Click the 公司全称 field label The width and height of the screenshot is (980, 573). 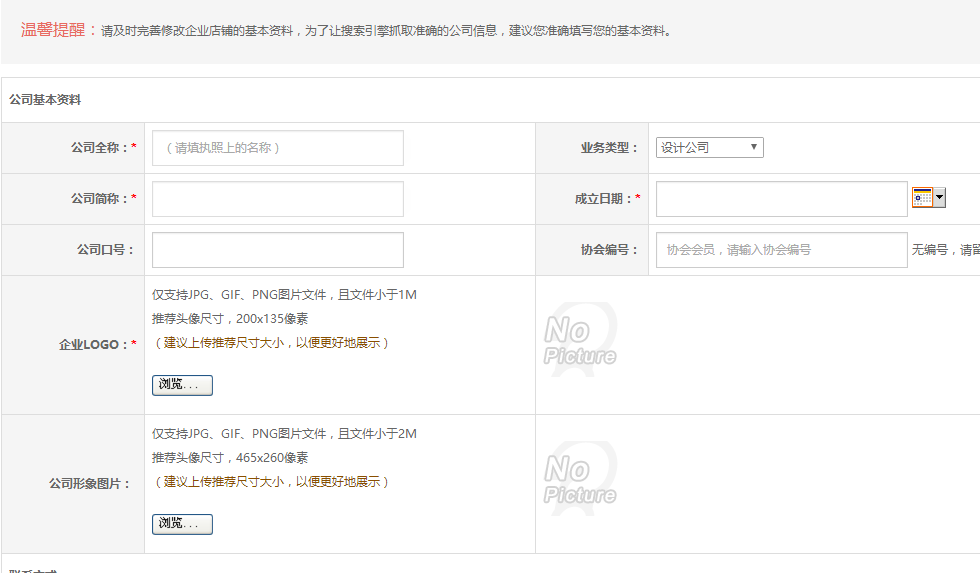(x=99, y=148)
